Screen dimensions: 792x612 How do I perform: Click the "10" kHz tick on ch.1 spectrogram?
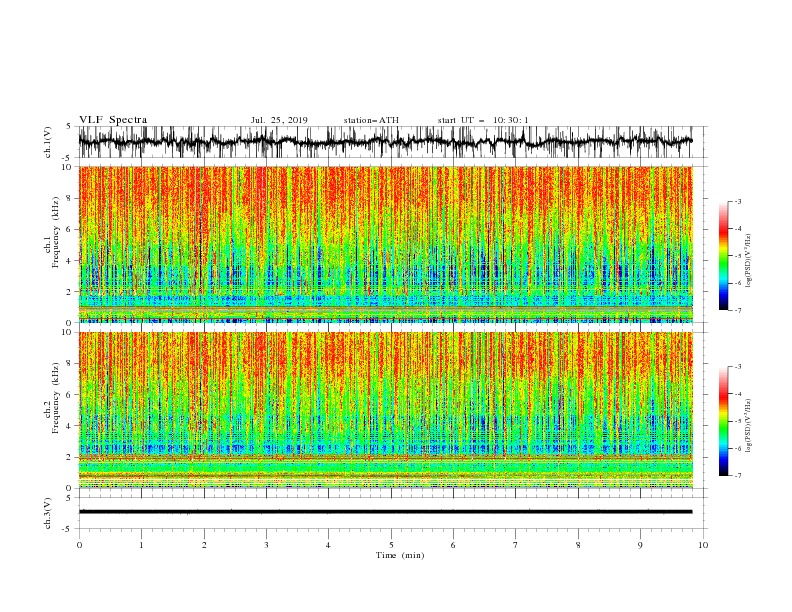pos(67,167)
